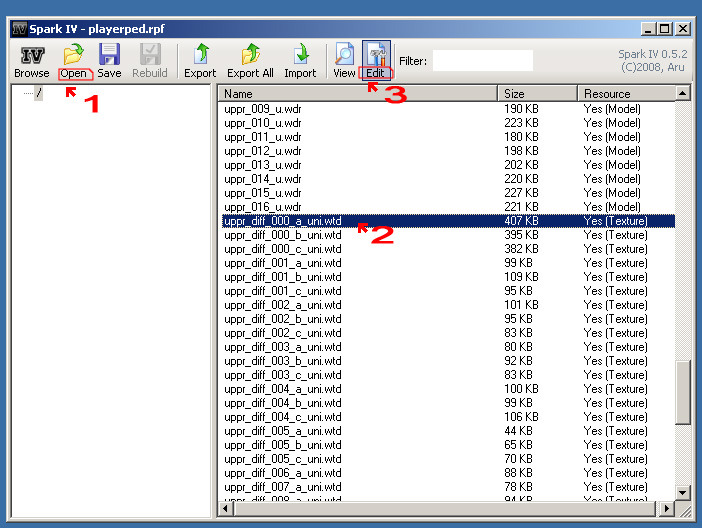Close the Spark IV window
This screenshot has width=702, height=528.
coord(682,29)
